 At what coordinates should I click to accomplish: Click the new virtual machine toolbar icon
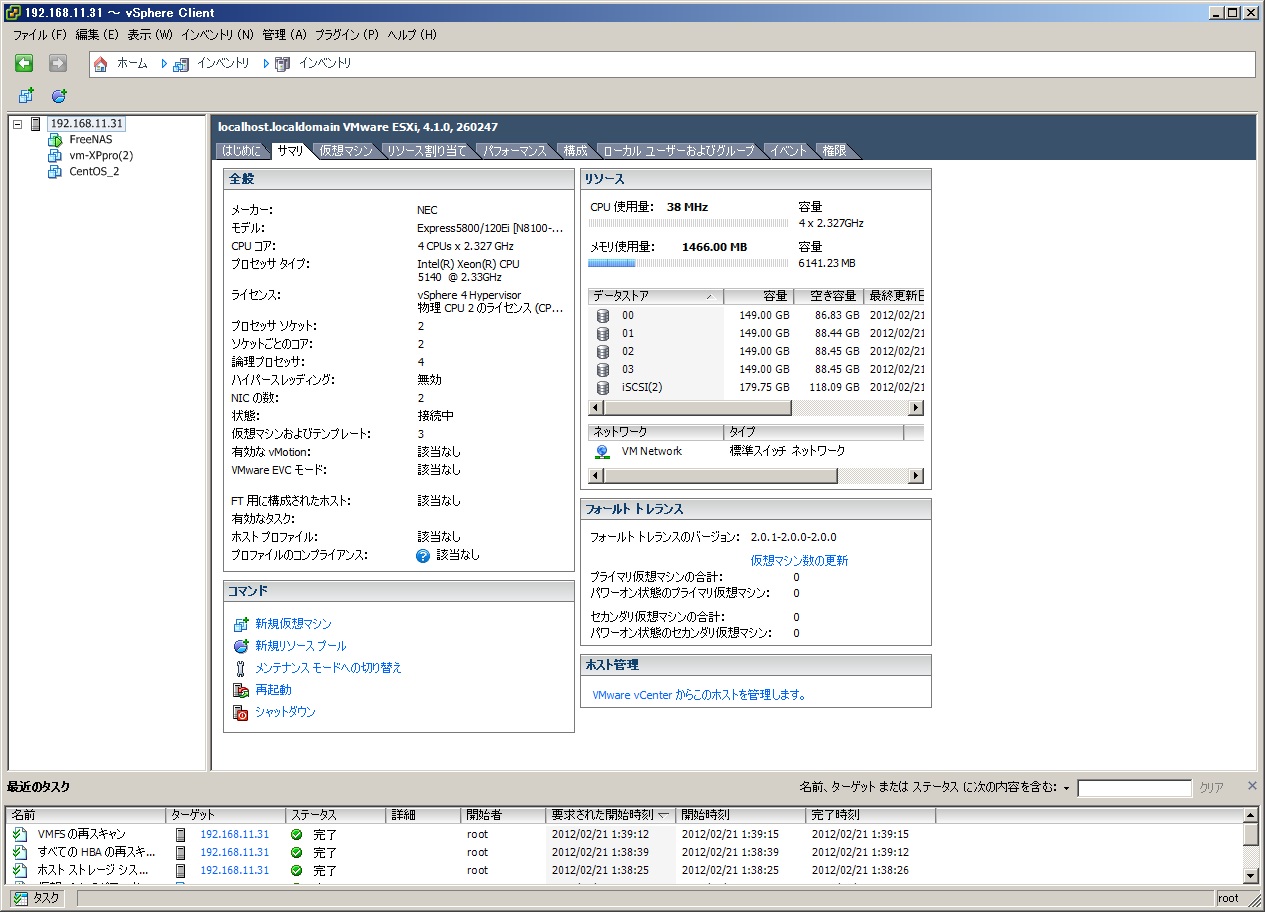[25, 96]
